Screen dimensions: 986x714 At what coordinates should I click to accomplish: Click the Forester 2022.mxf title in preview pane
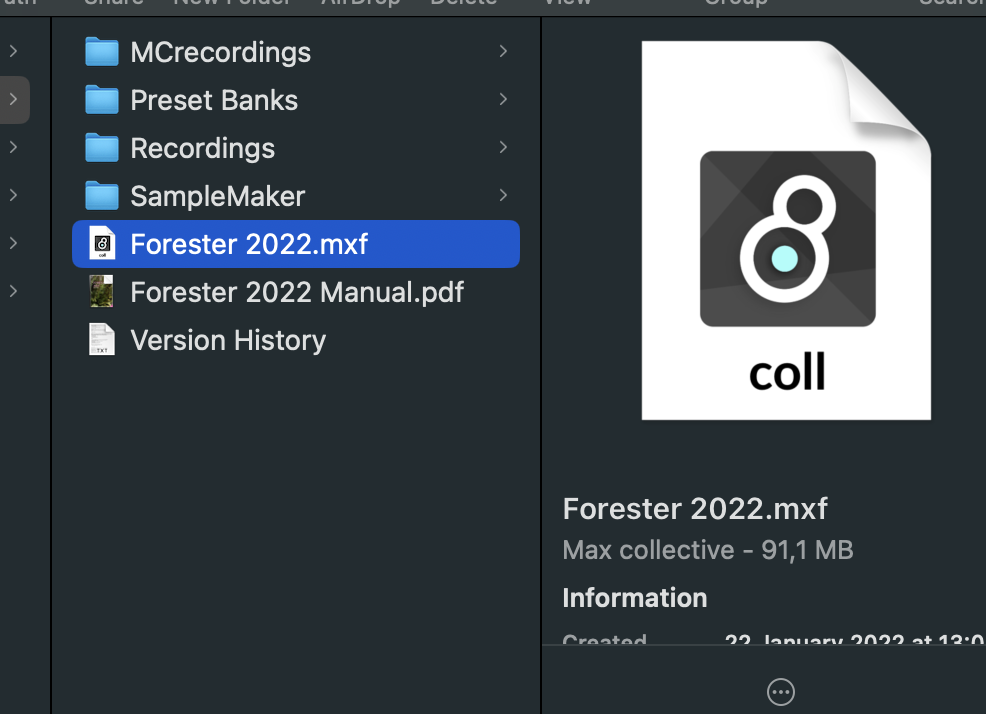click(695, 508)
